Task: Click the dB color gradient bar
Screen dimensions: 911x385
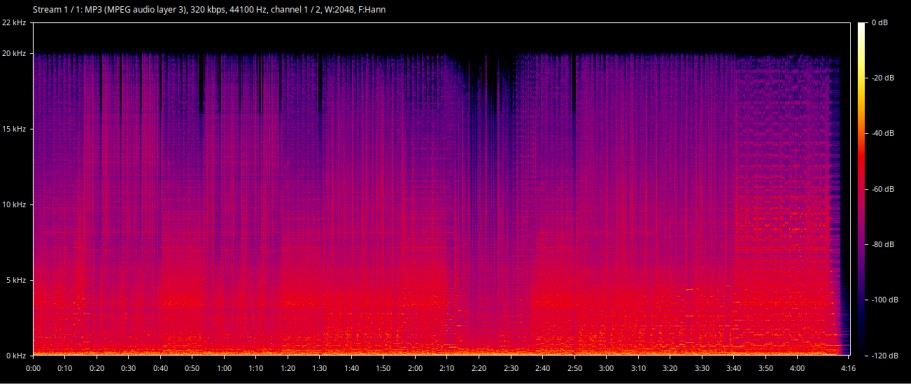Action: click(861, 189)
